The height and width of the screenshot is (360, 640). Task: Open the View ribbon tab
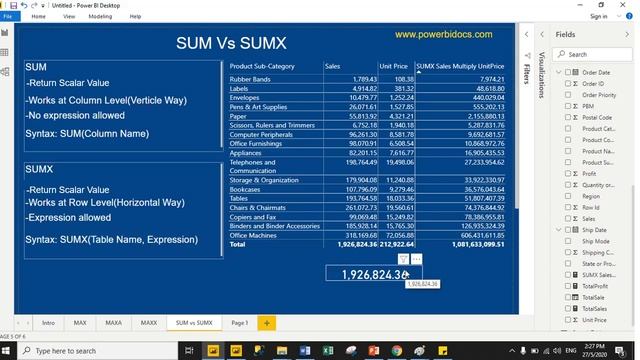[69, 16]
